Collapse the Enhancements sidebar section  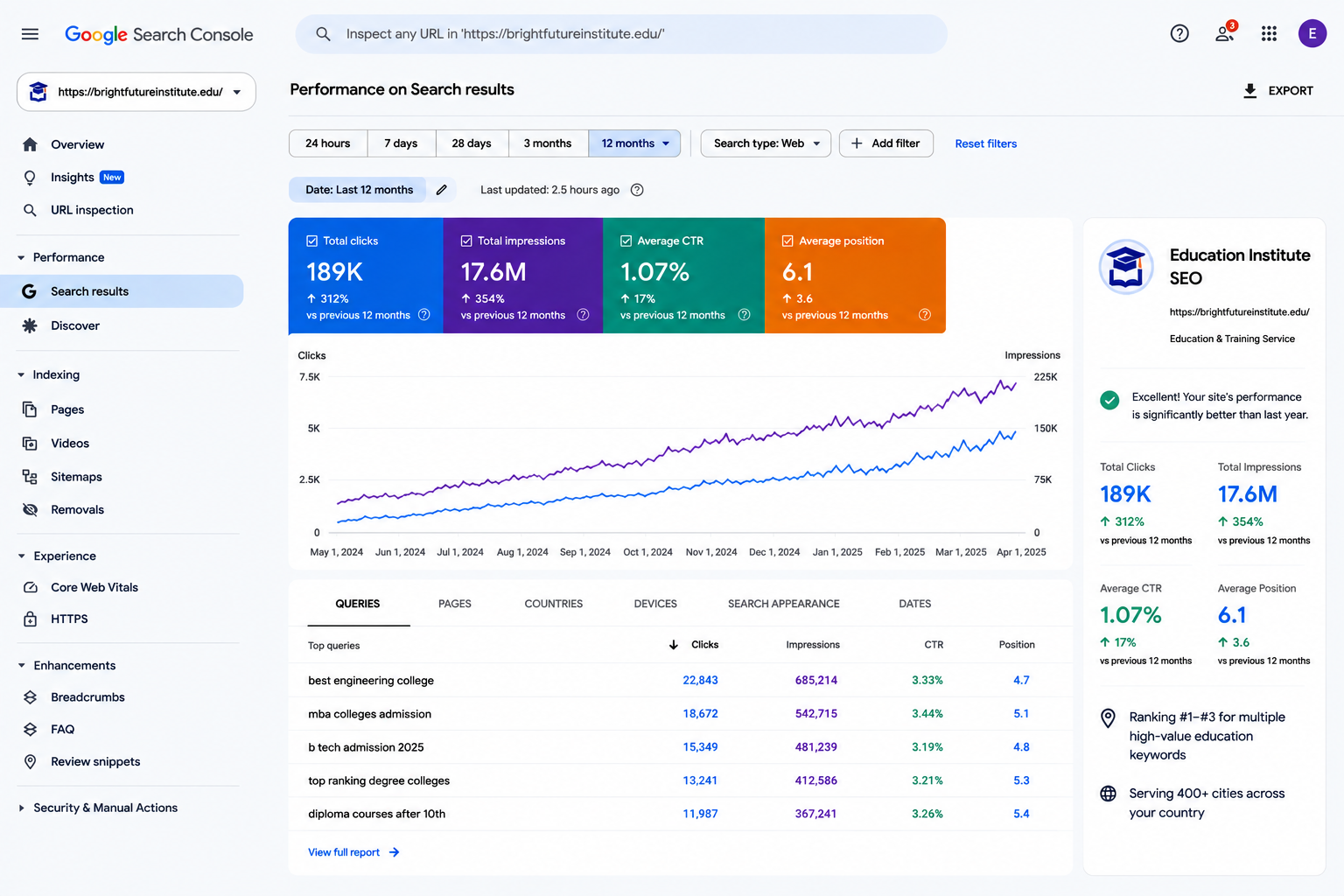tap(21, 666)
